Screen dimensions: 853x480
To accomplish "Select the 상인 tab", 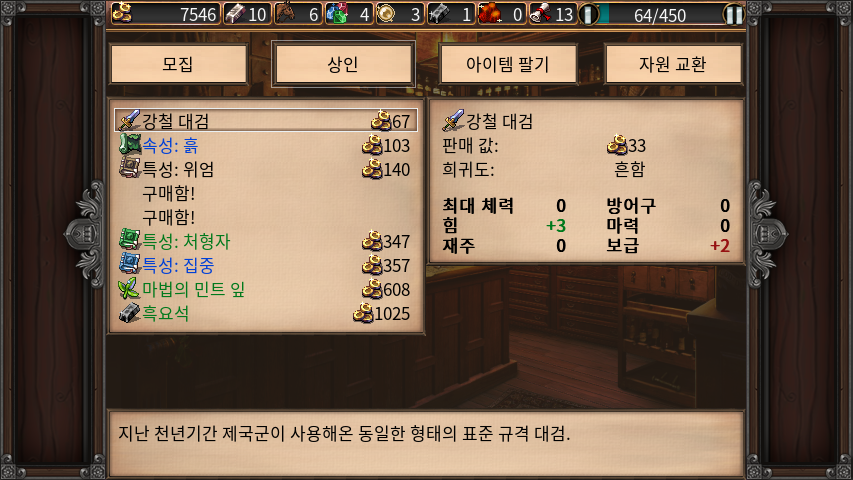I will click(x=343, y=64).
